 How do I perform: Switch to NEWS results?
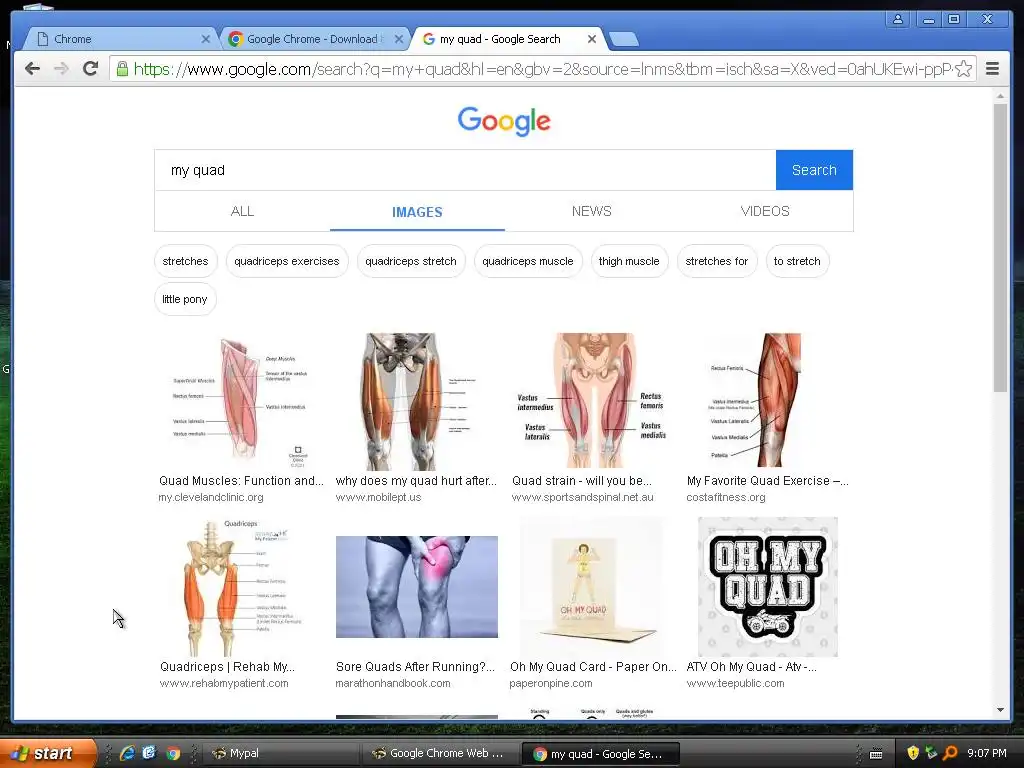coord(592,211)
